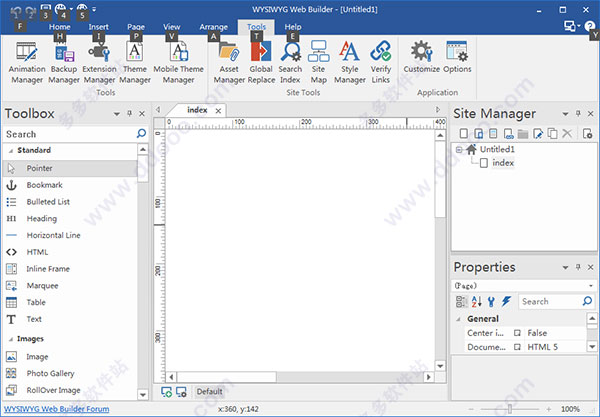600x417 pixels.
Task: Open the Properties panel options dropdown
Action: click(x=565, y=267)
